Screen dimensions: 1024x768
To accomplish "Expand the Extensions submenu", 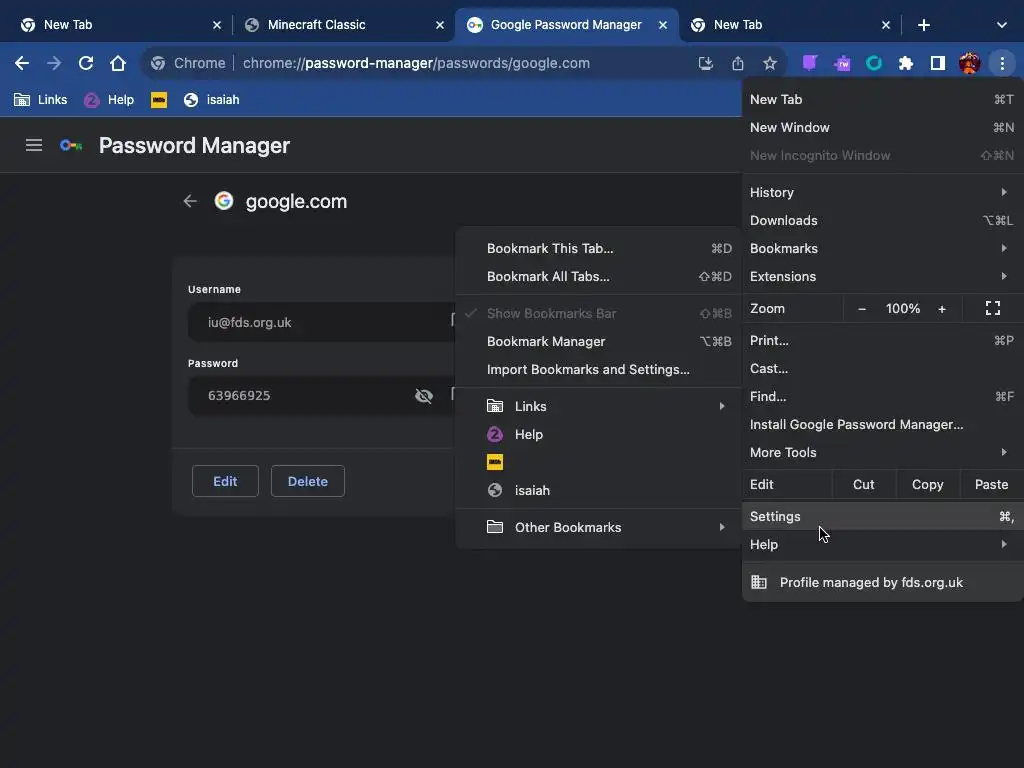I will [882, 277].
